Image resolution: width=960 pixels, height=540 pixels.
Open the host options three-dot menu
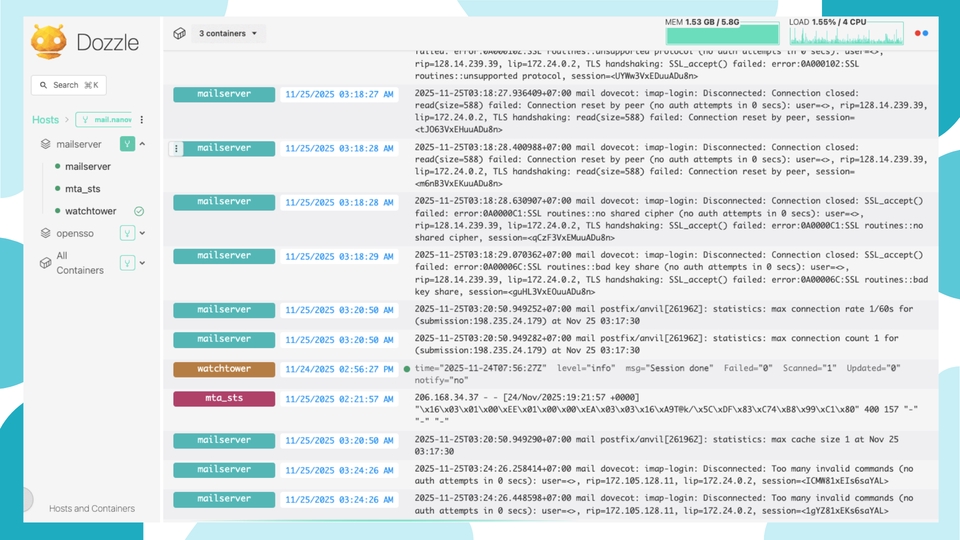coord(142,119)
